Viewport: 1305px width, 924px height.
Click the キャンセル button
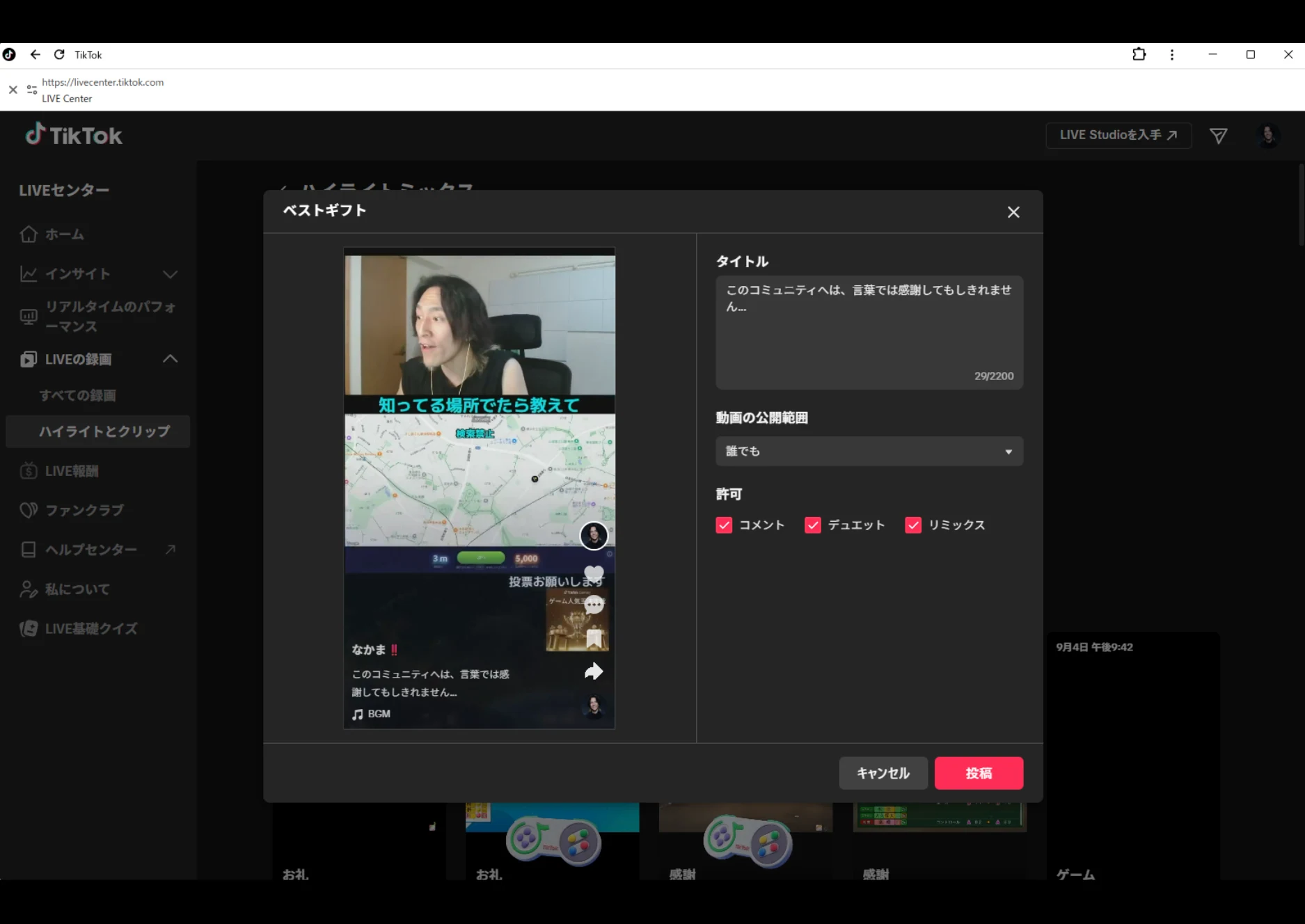click(x=883, y=773)
